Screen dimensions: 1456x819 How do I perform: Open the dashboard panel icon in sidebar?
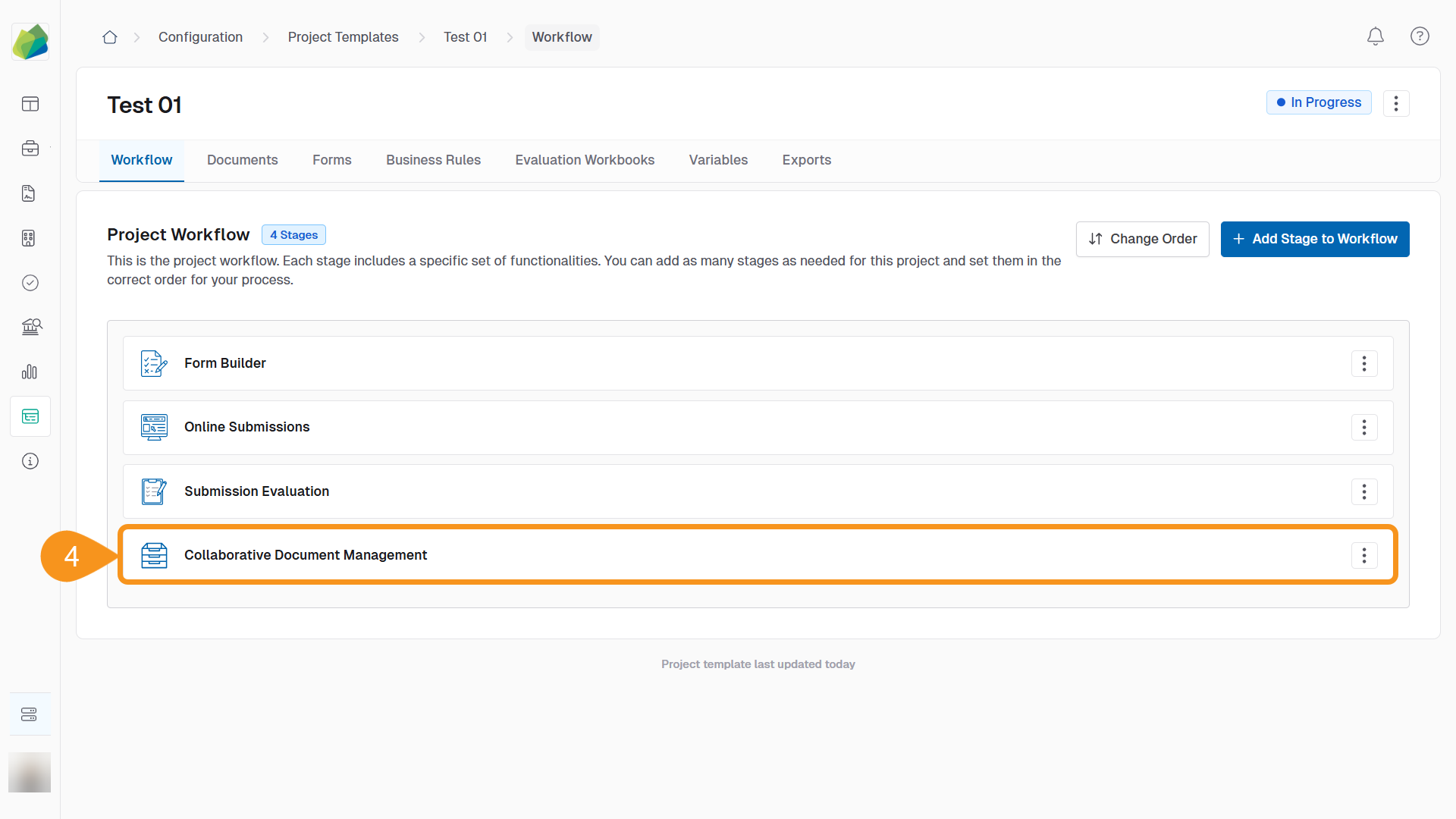[x=30, y=104]
